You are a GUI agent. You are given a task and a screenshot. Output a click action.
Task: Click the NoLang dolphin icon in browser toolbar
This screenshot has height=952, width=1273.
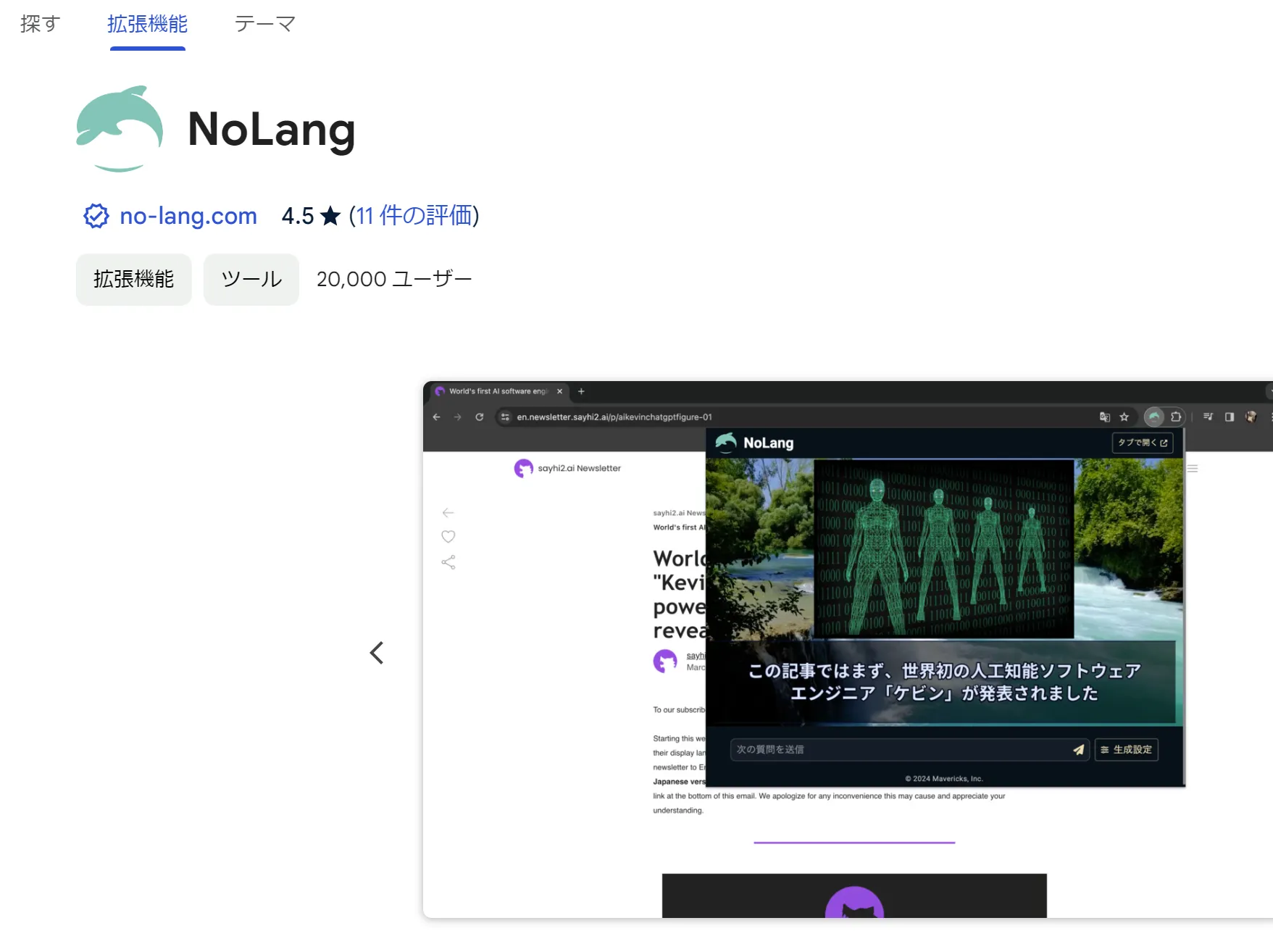pos(1153,417)
